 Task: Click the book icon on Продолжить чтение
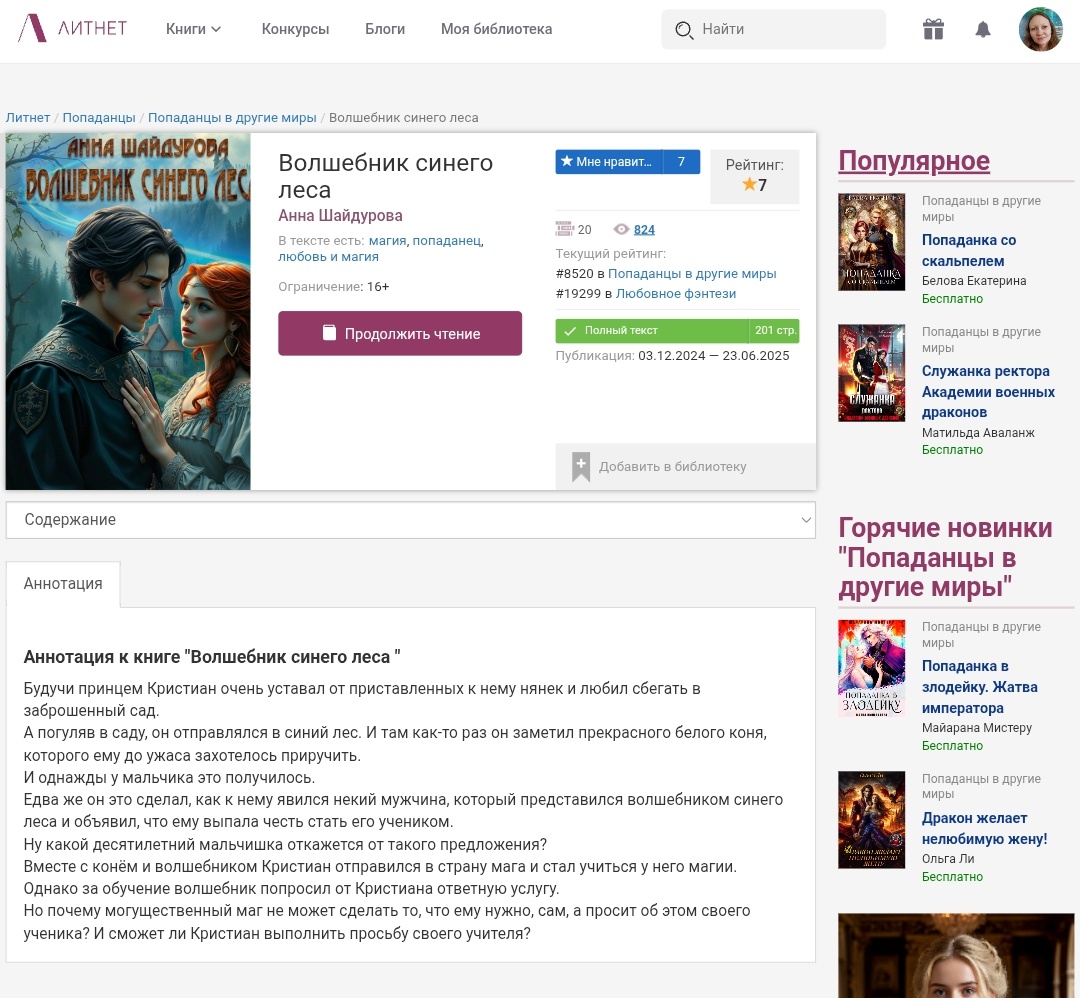[x=329, y=333]
